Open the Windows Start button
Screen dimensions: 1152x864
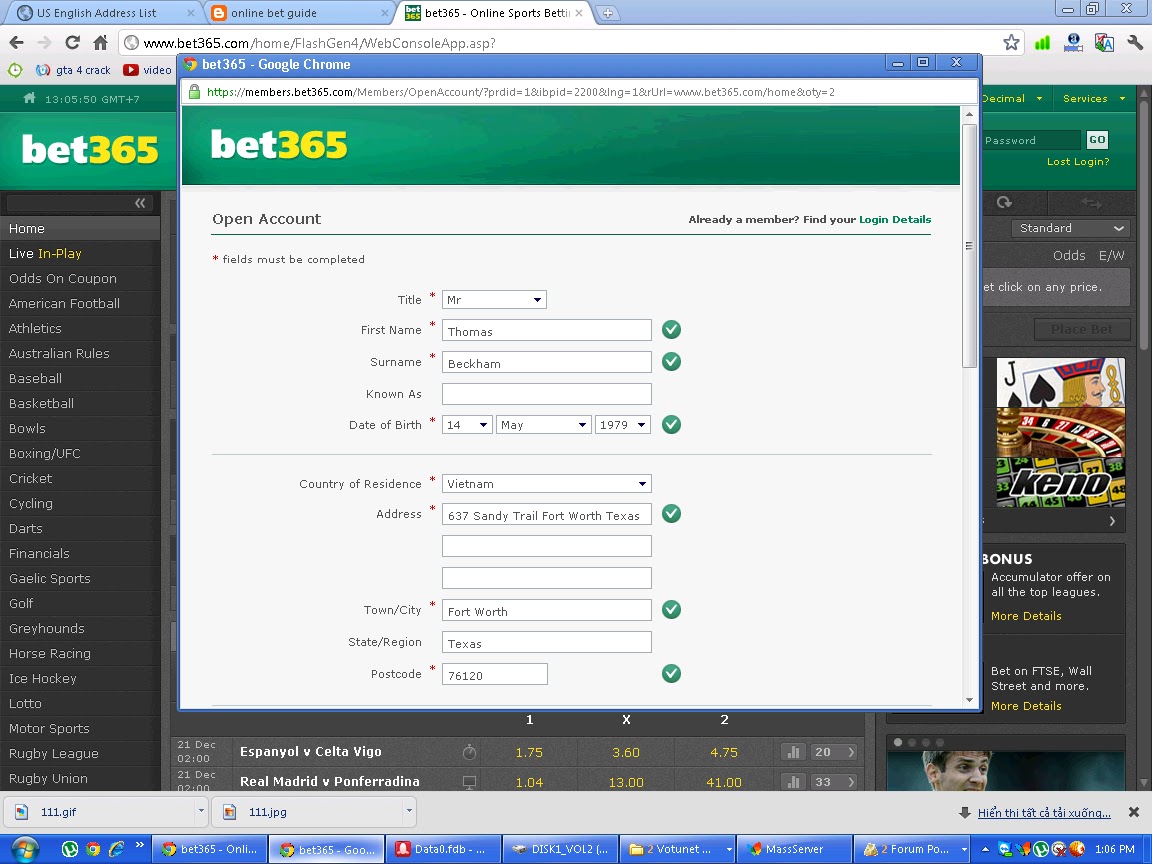click(x=24, y=849)
